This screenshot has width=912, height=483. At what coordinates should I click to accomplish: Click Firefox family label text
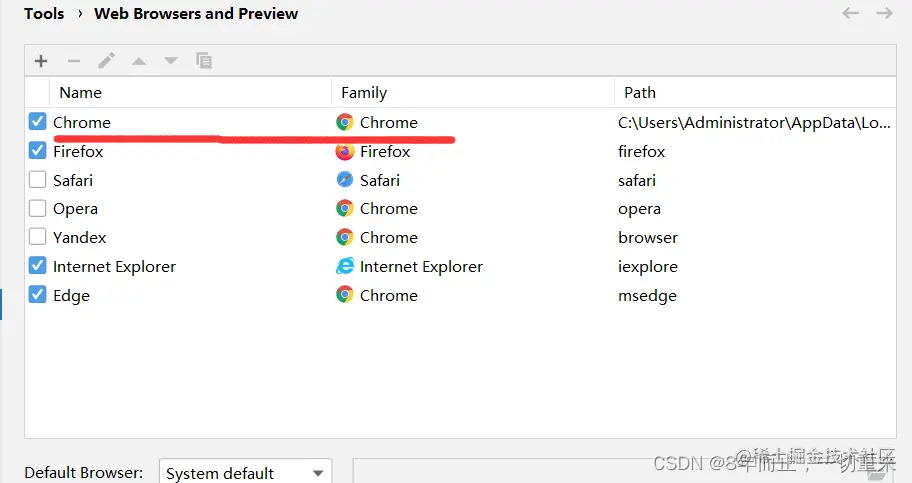385,151
